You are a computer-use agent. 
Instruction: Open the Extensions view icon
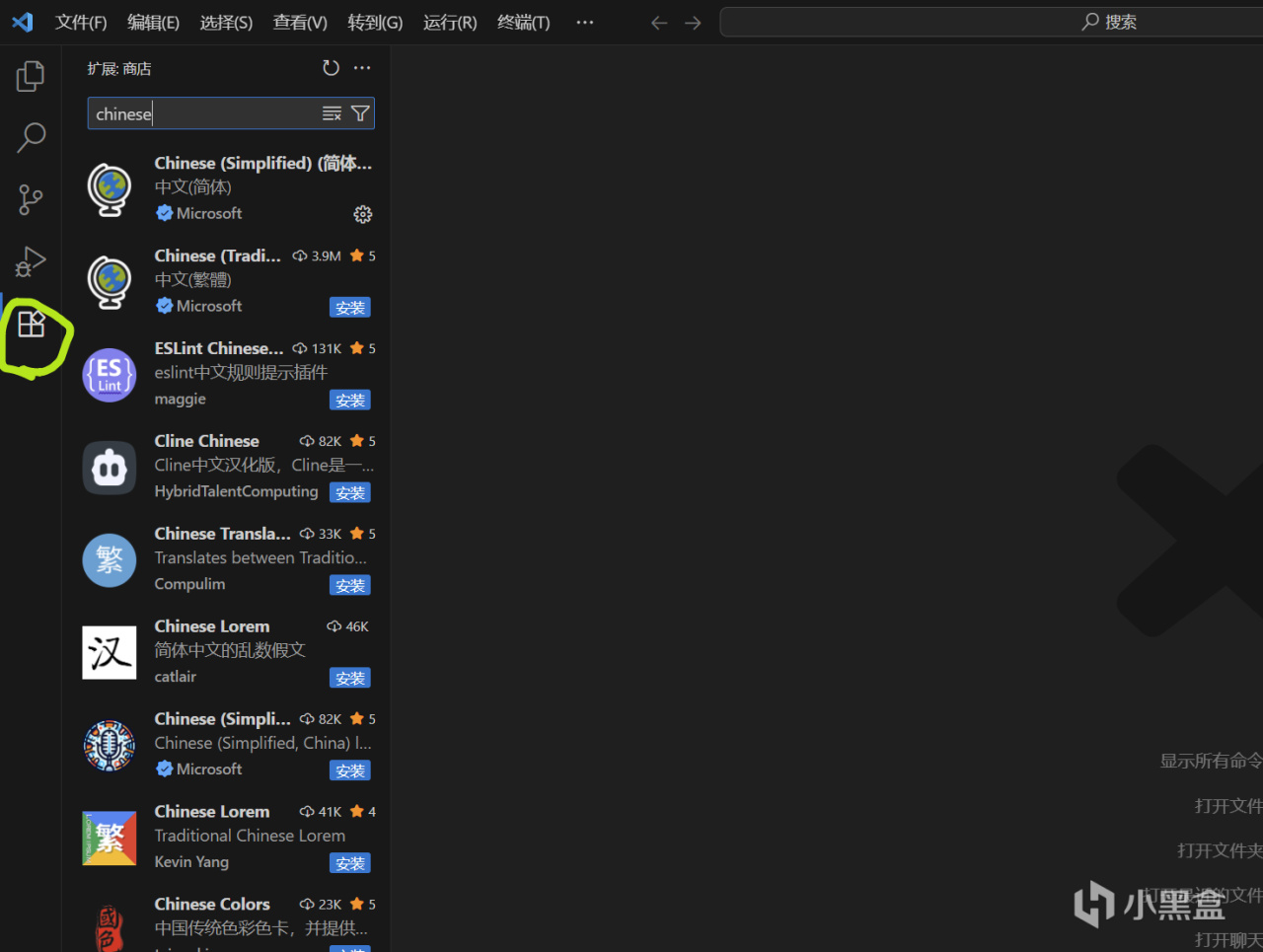pos(32,324)
